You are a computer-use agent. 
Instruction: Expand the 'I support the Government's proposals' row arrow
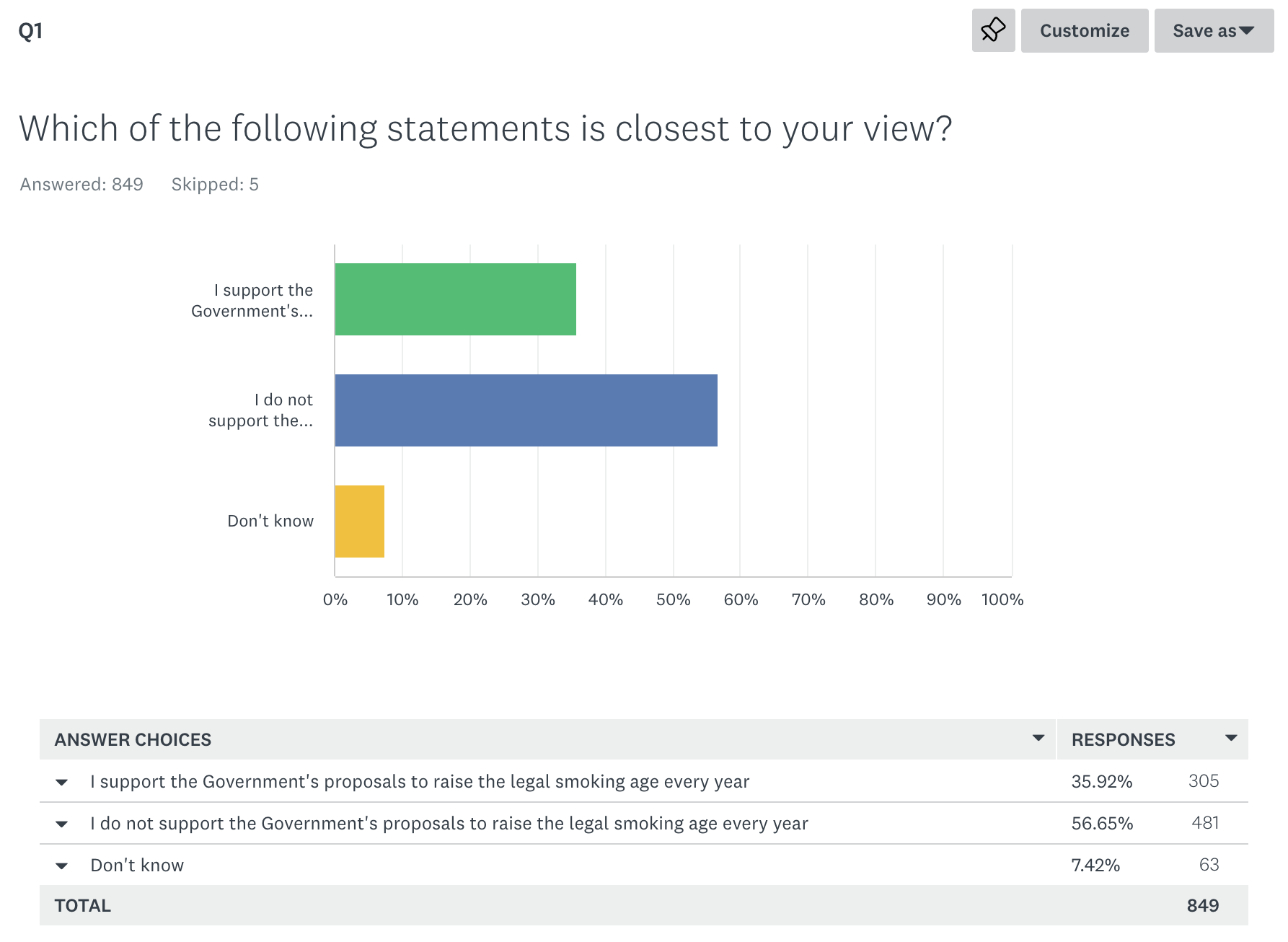click(x=62, y=783)
